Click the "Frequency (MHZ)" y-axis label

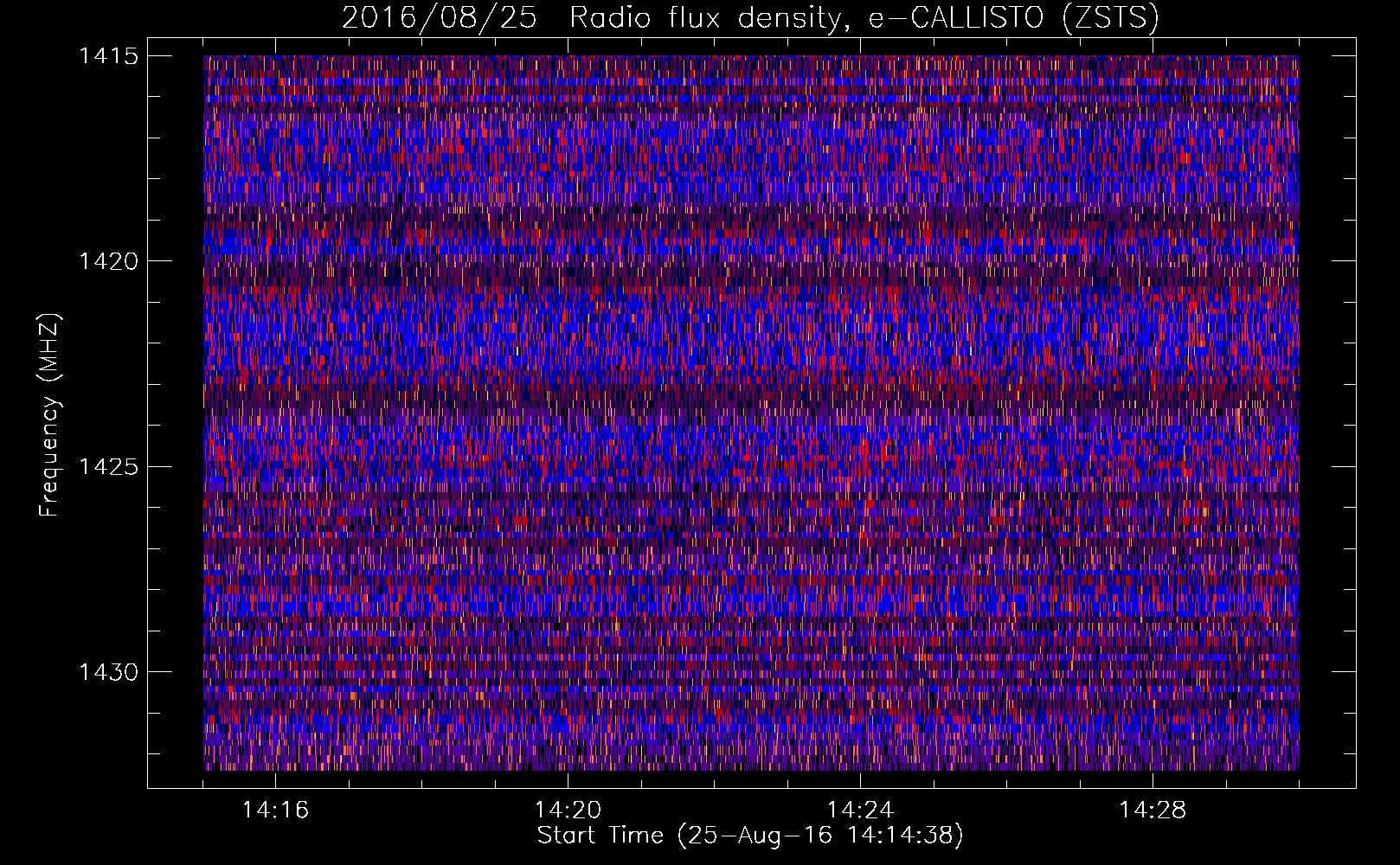pos(49,414)
